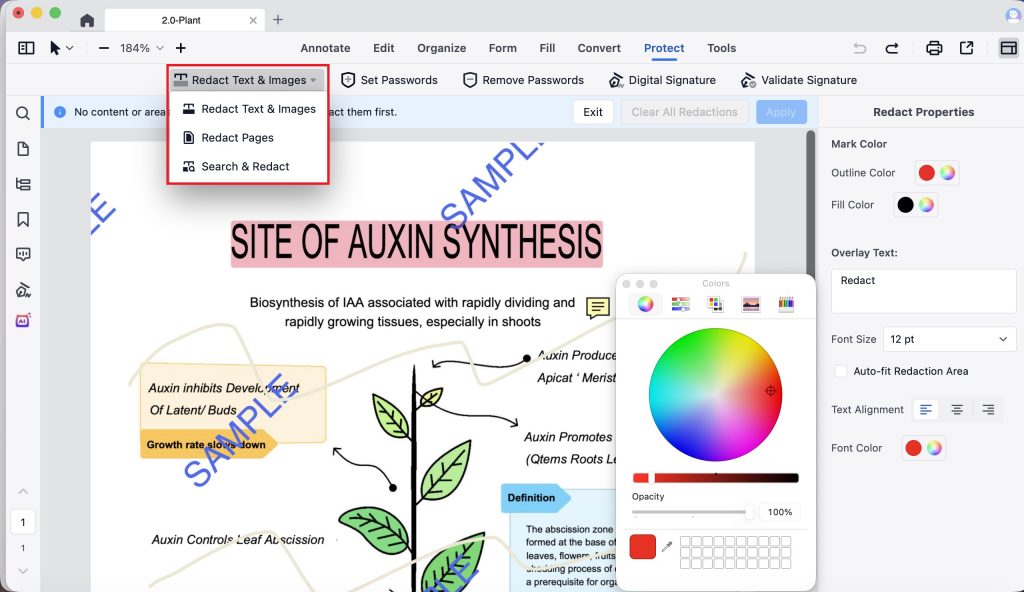Select the cursor pointer tool
1024x592 pixels.
click(x=55, y=48)
